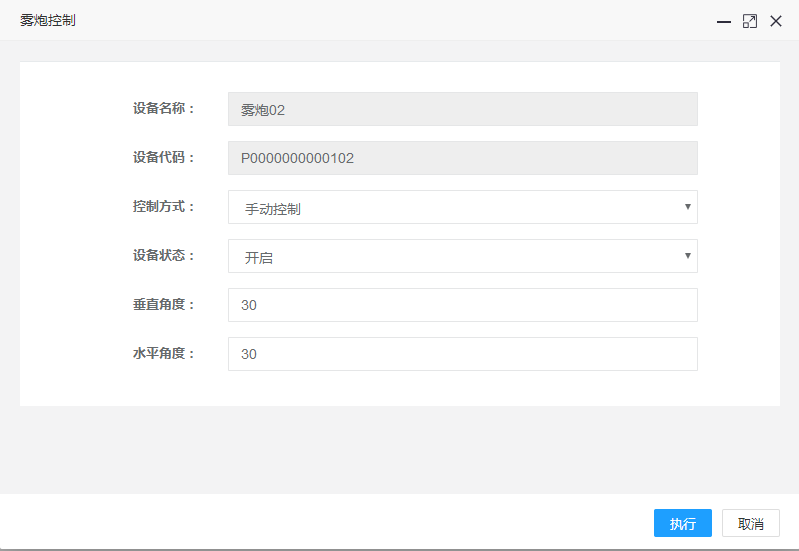Click the 设备名称 label
This screenshot has width=799, height=551.
point(164,109)
